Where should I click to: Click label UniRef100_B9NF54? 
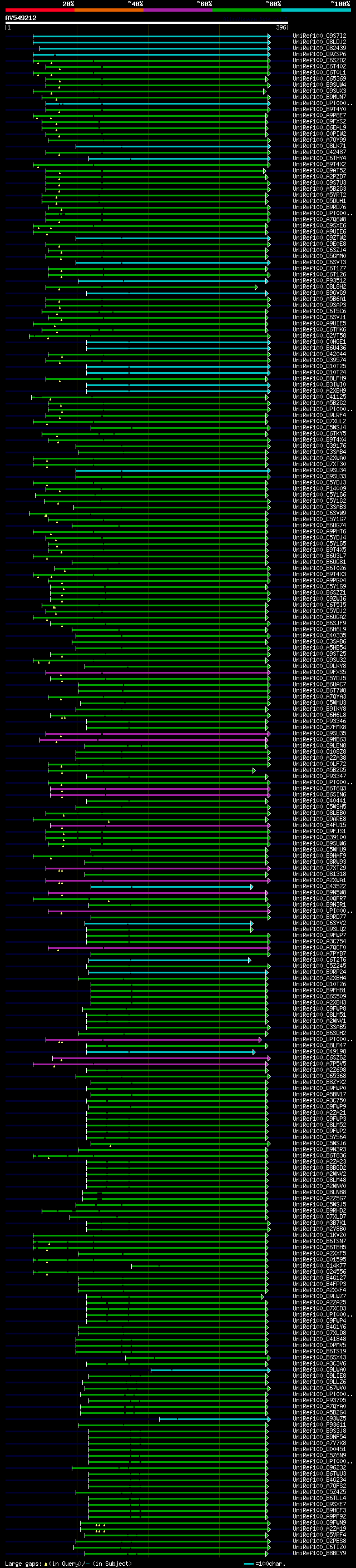point(319,1437)
